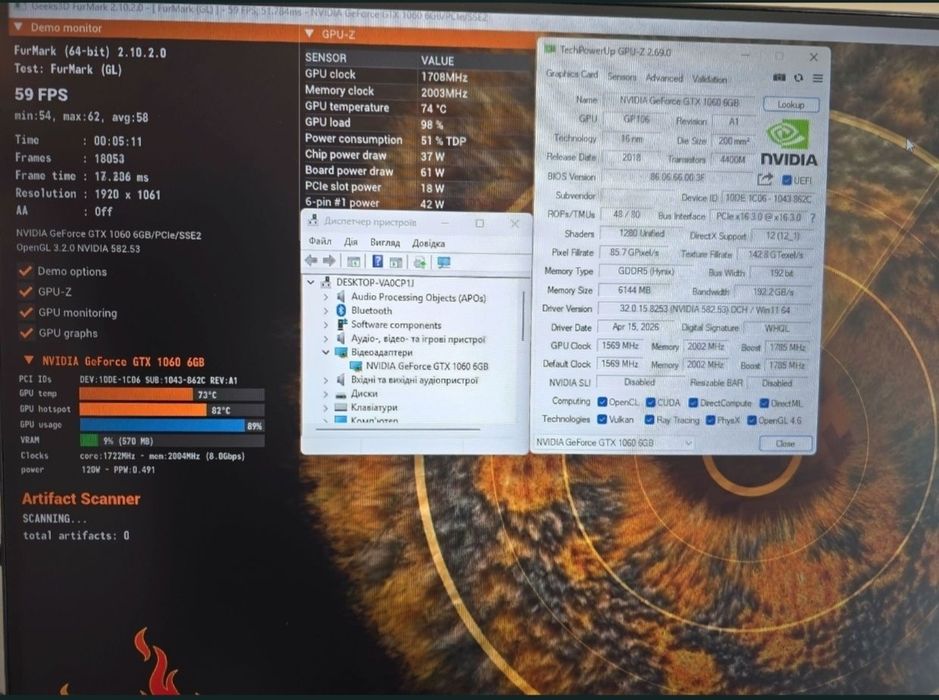The height and width of the screenshot is (700, 939).
Task: Click the NVIDIA logo in GPU-Z
Action: (x=789, y=143)
